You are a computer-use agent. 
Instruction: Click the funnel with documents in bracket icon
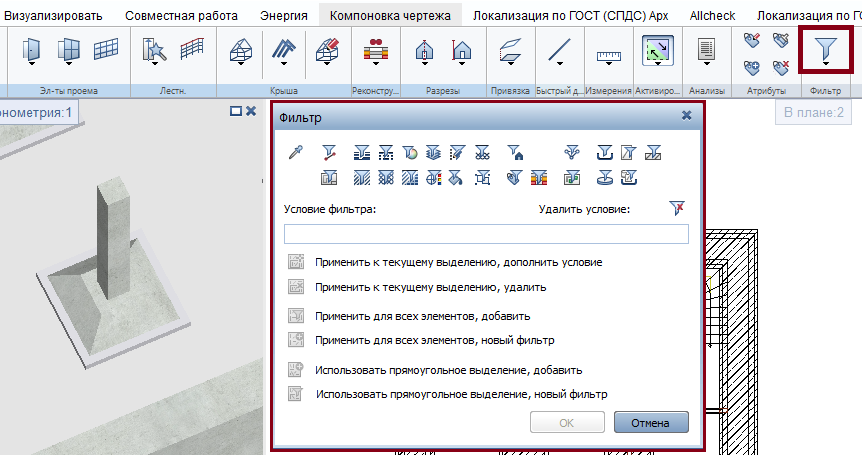(629, 177)
